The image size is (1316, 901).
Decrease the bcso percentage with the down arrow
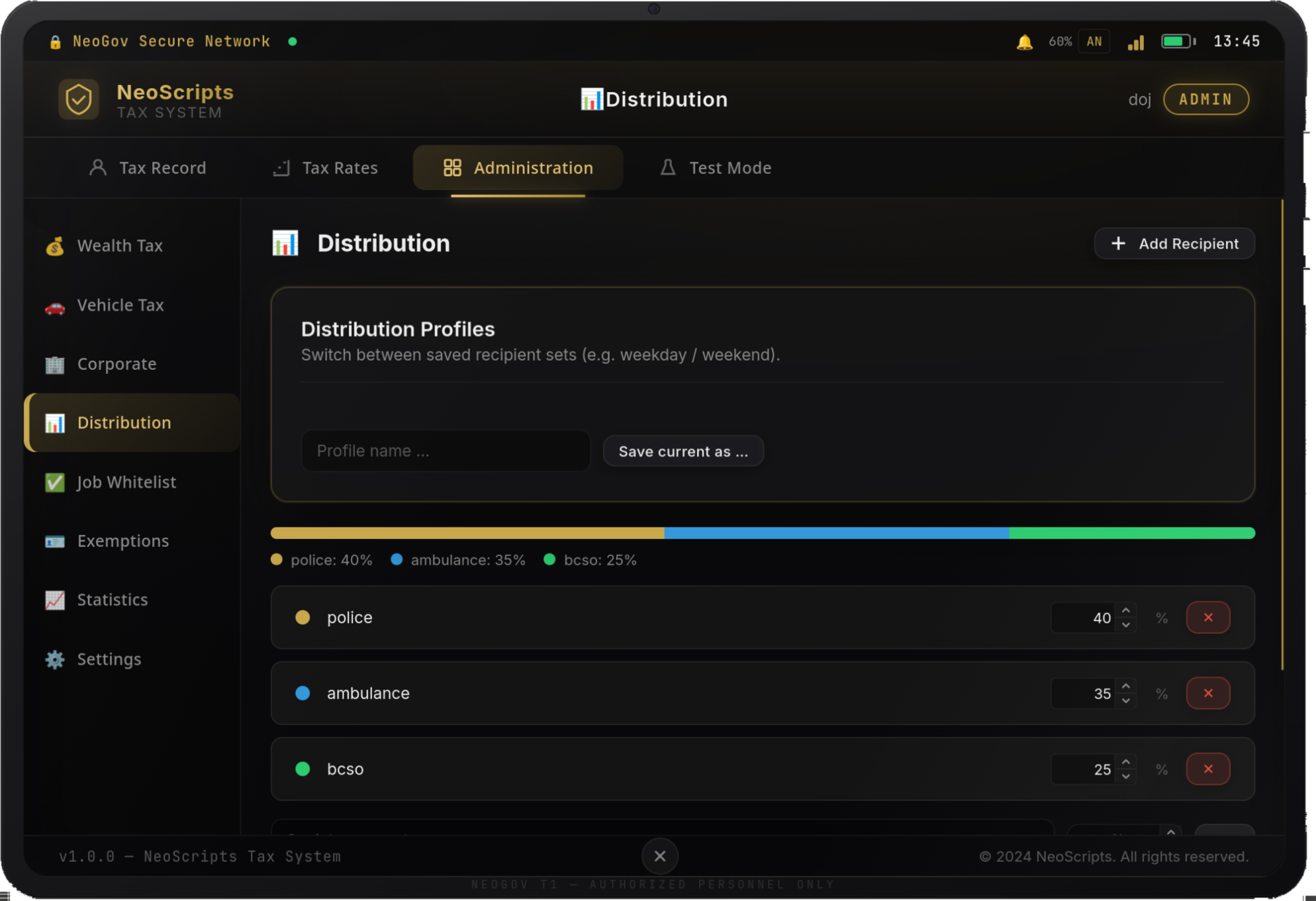[x=1126, y=777]
